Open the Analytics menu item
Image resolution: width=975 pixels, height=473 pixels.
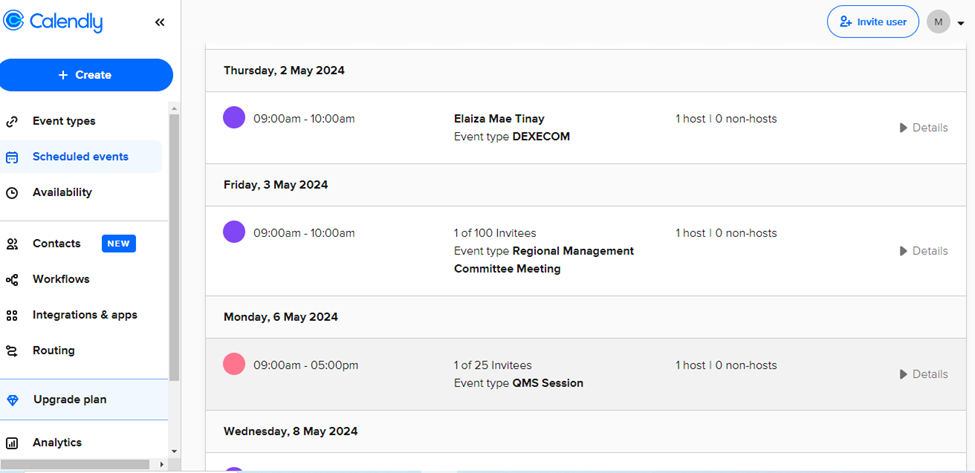point(57,442)
